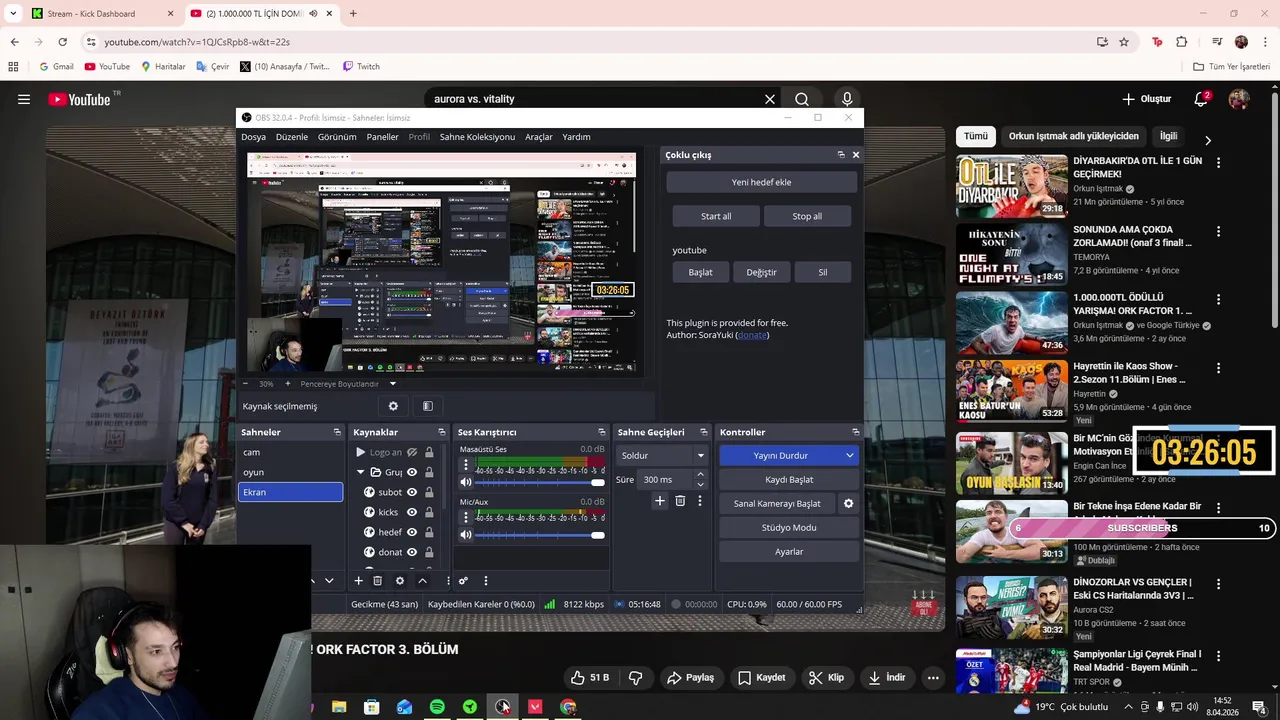Open Pencereye Boyutlandır scaling dropdown
Image resolution: width=1280 pixels, height=720 pixels.
(x=393, y=384)
